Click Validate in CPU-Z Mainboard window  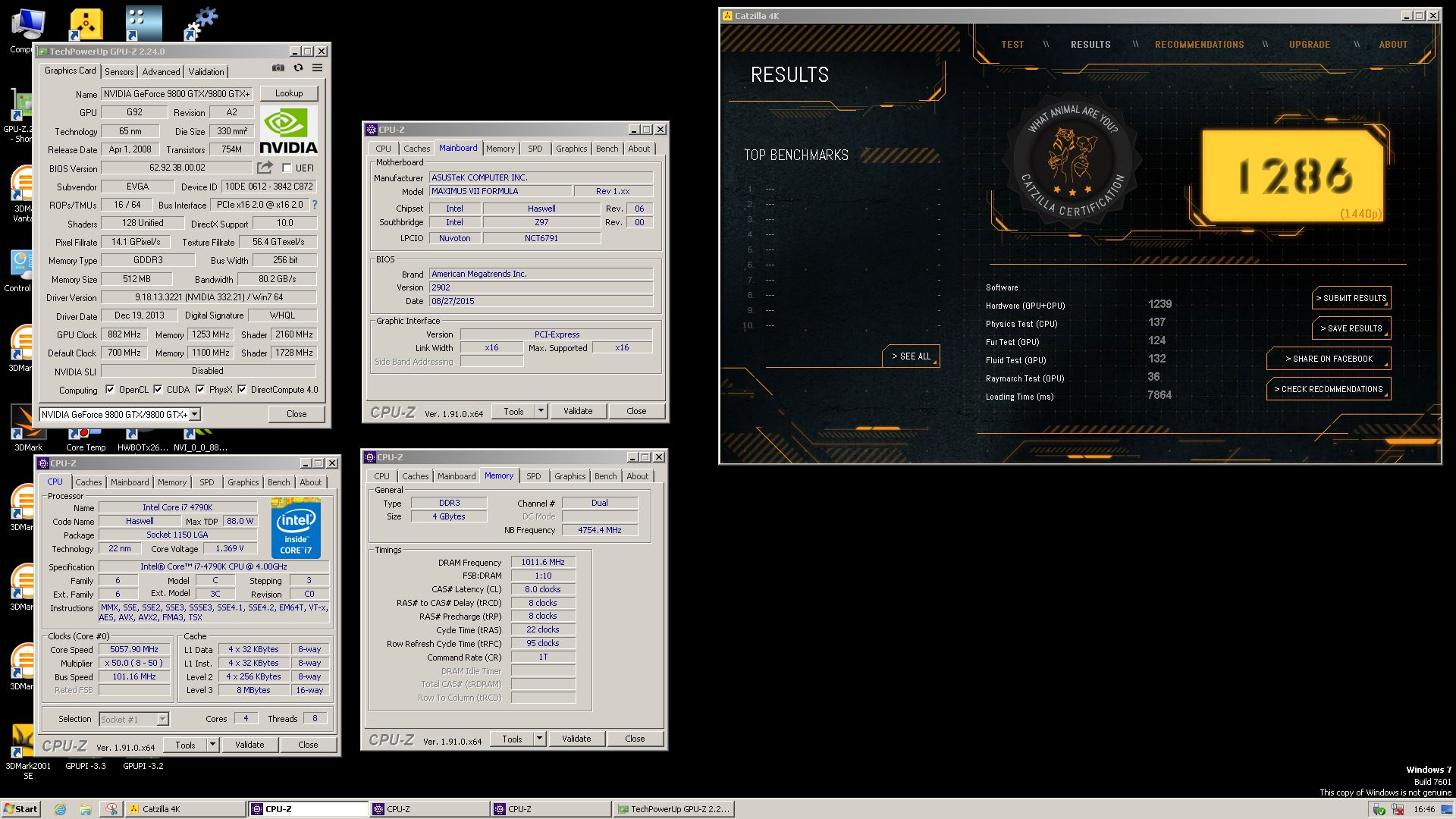pos(578,411)
